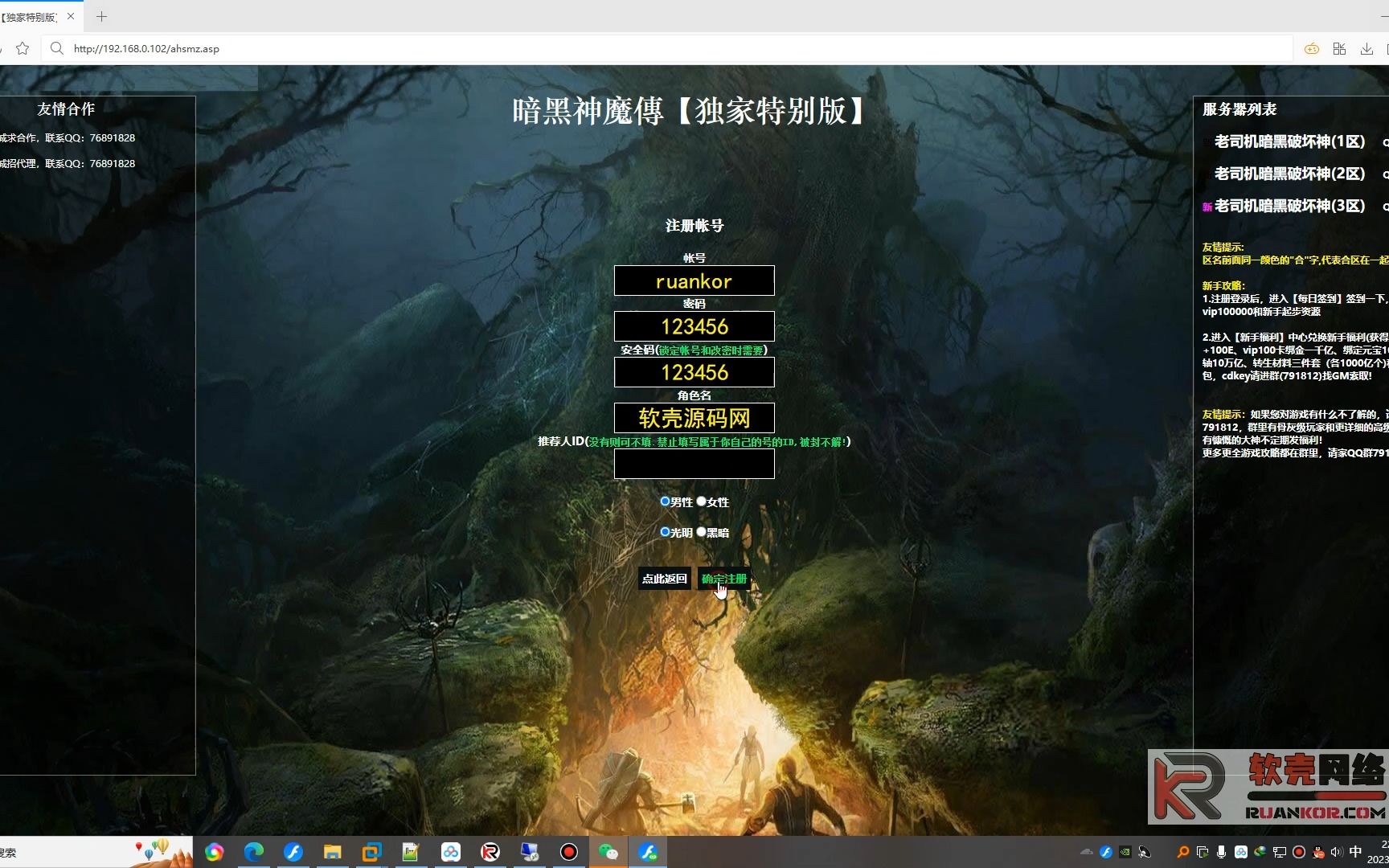The image size is (1389, 868).
Task: Click the 注册帐号 form heading
Action: coord(694,226)
